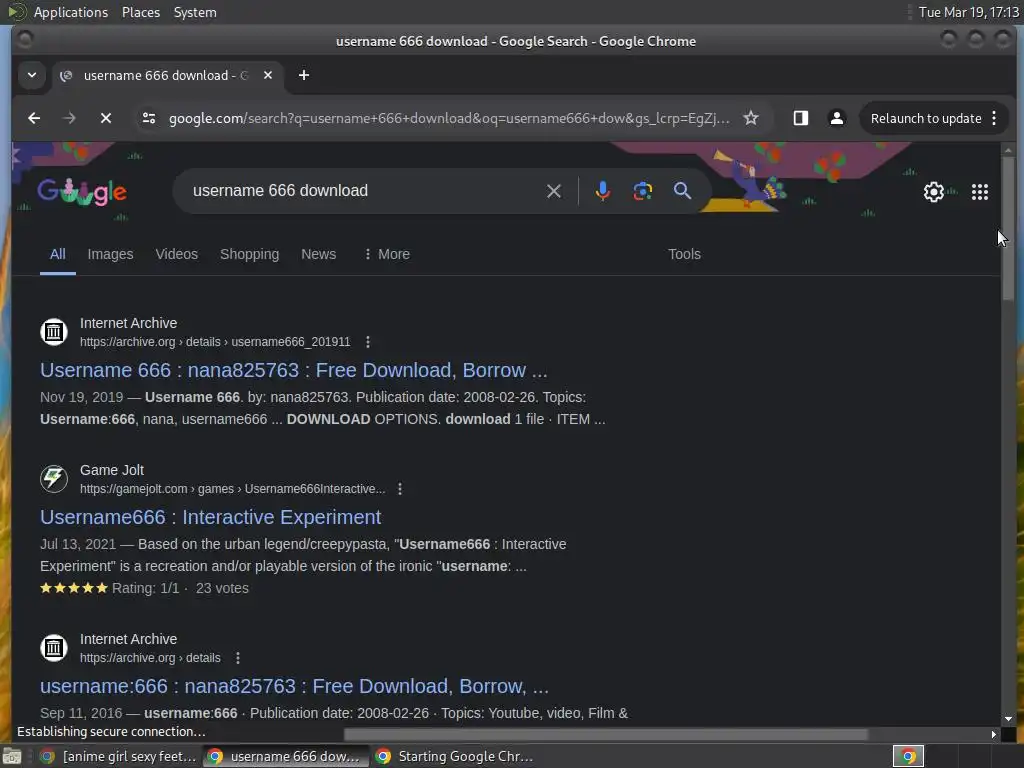1024x768 pixels.
Task: Start a voice search with the microphone
Action: coord(603,191)
